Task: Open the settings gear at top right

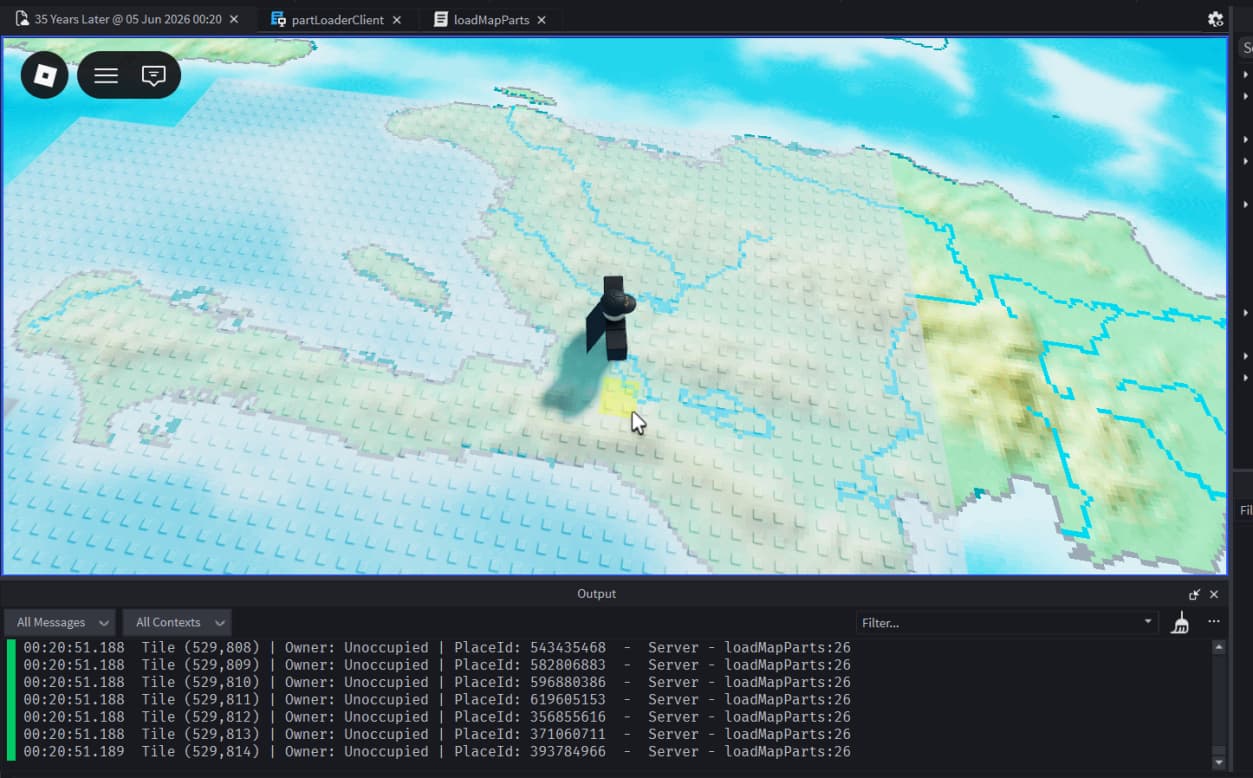Action: 1215,19
